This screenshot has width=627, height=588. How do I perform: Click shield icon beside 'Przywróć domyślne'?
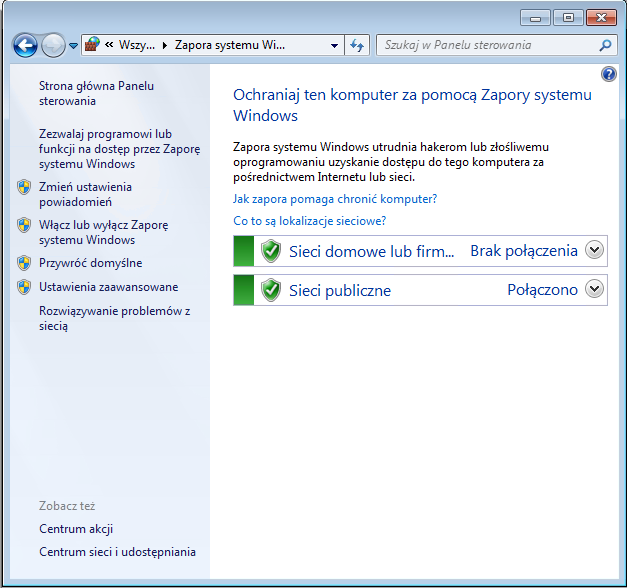click(x=24, y=263)
